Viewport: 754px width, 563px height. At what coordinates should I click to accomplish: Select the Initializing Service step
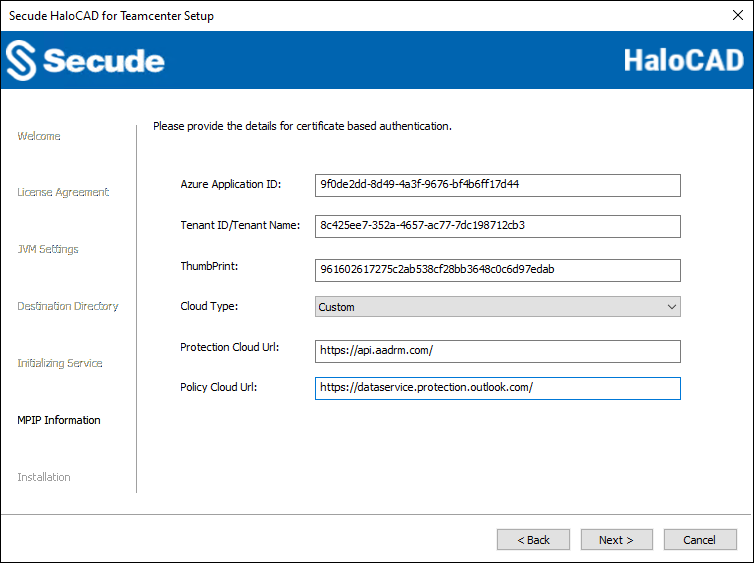[x=60, y=363]
